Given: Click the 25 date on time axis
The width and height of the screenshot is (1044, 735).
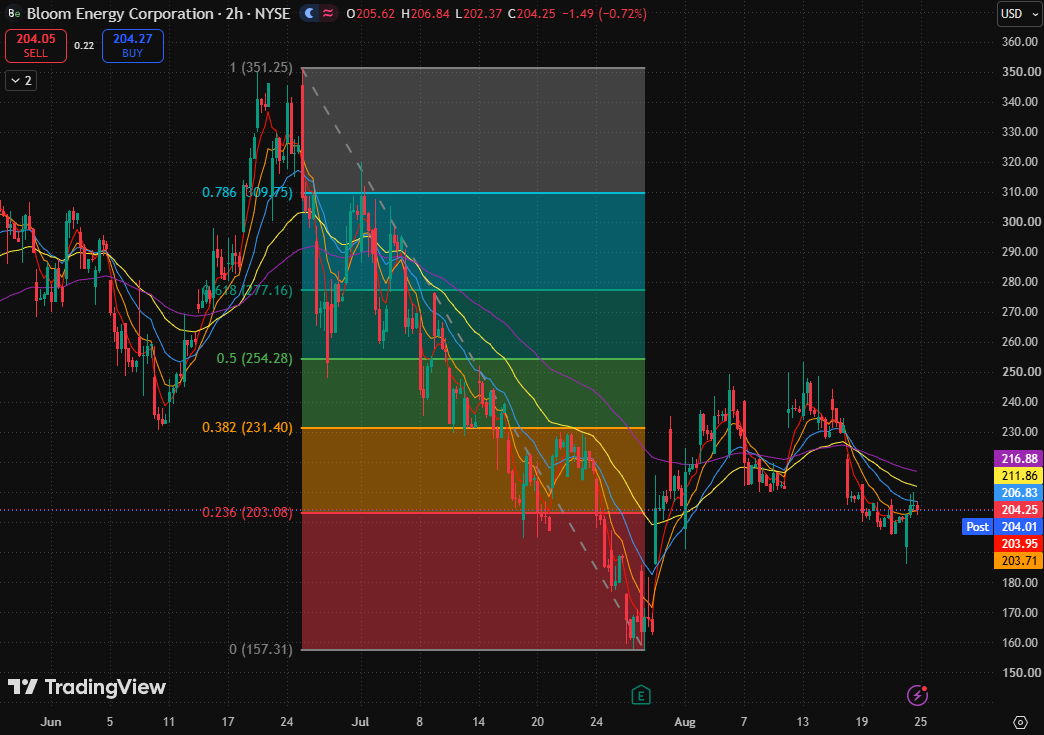Looking at the screenshot, I should click(920, 722).
